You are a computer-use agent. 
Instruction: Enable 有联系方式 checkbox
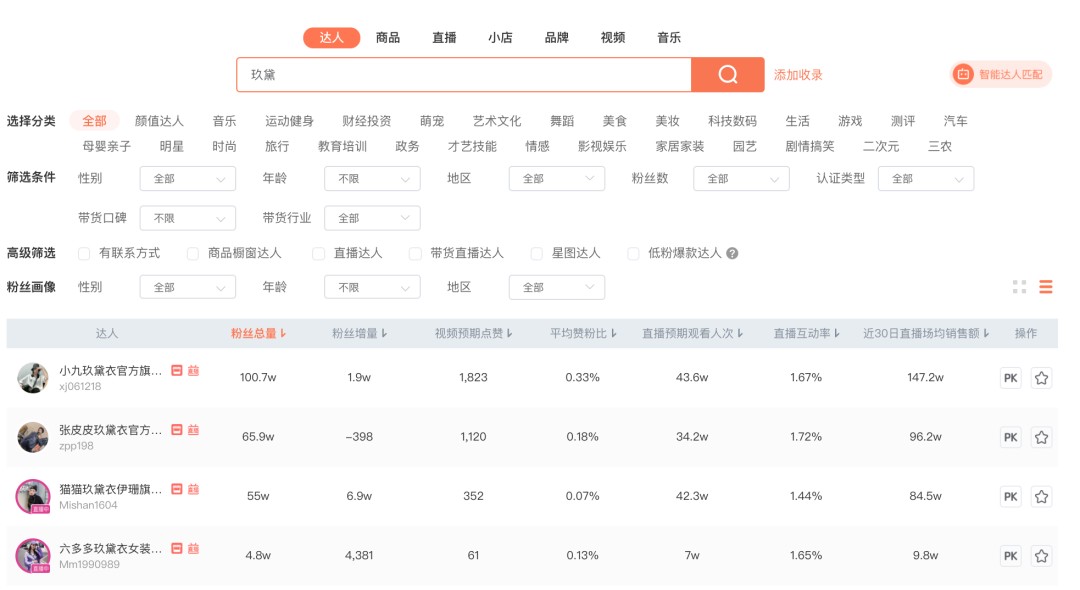tap(84, 253)
